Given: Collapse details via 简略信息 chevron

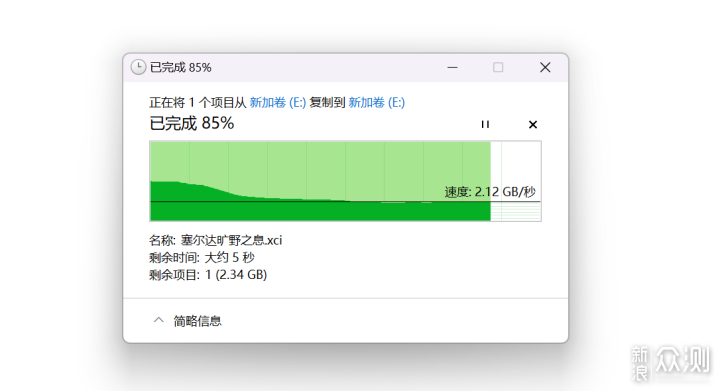Looking at the screenshot, I should click(x=158, y=320).
